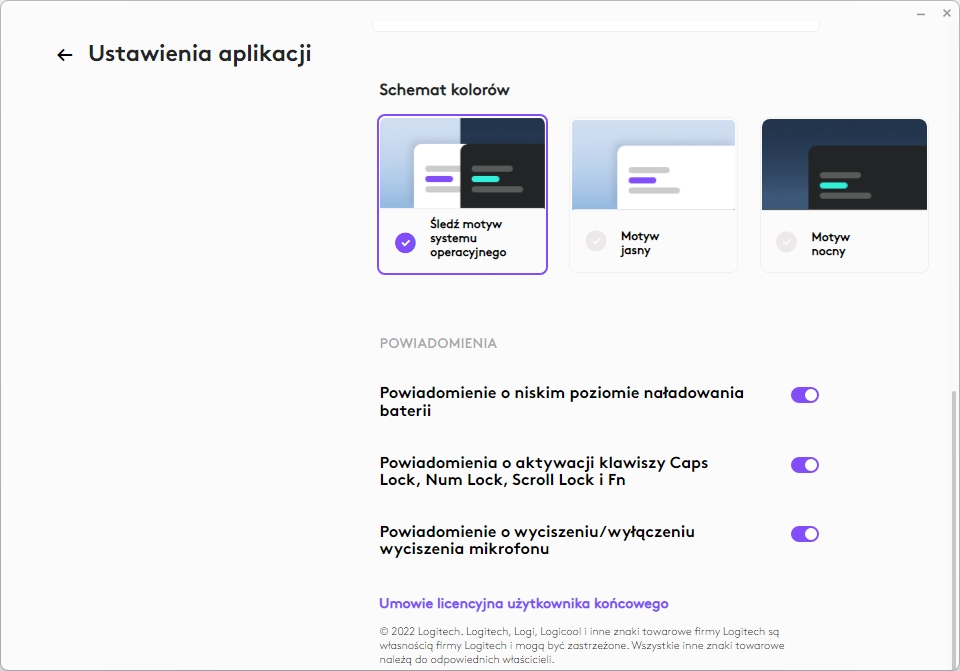Viewport: 960px width, 671px height.
Task: Open Umowie licencyjna użytkownika końcowego link
Action: [x=523, y=604]
